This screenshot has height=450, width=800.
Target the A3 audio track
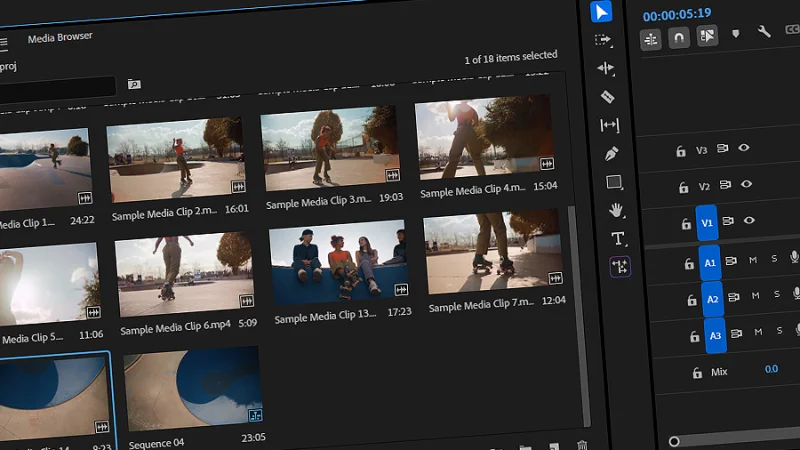(x=715, y=335)
